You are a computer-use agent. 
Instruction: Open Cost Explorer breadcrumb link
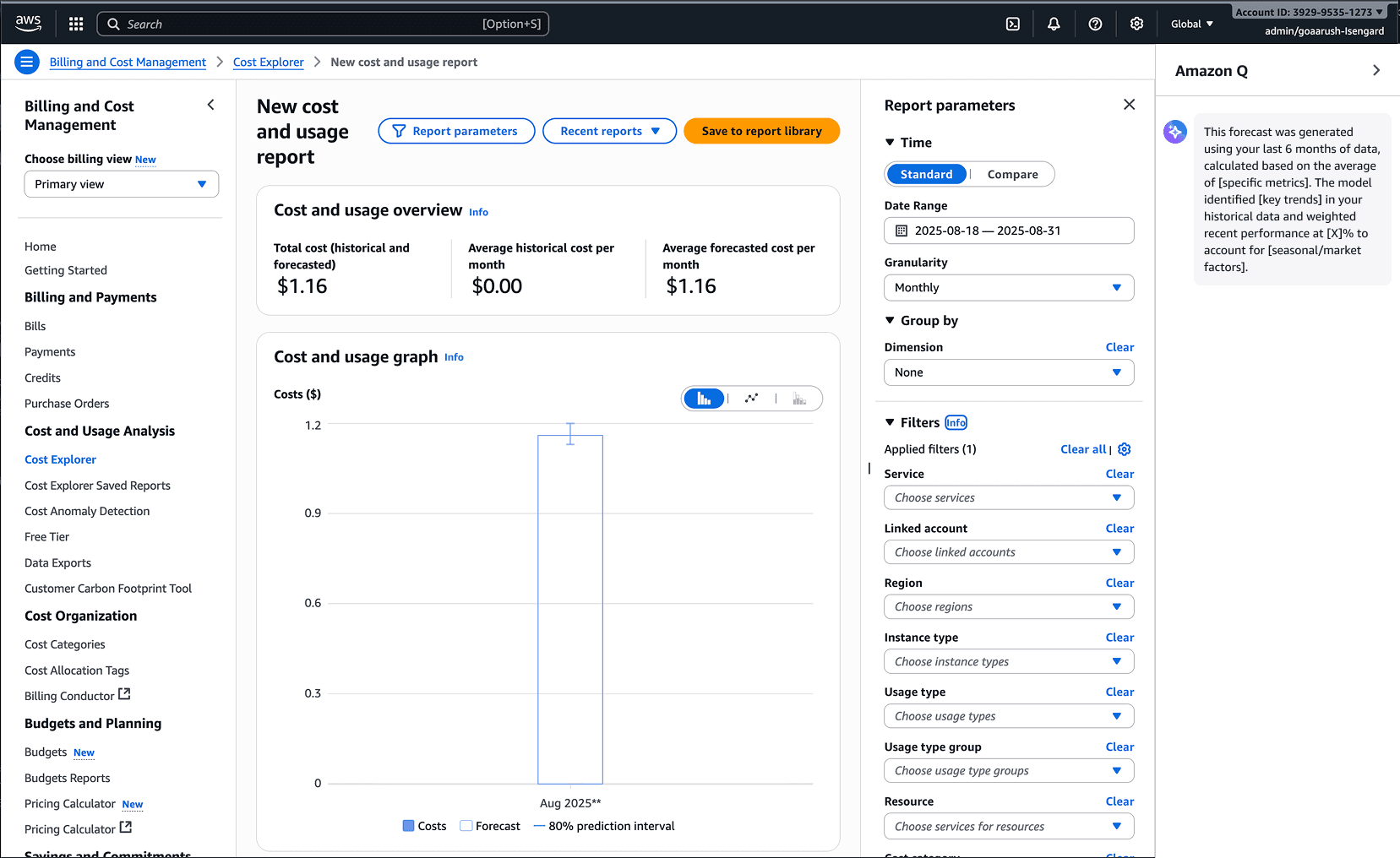click(268, 62)
